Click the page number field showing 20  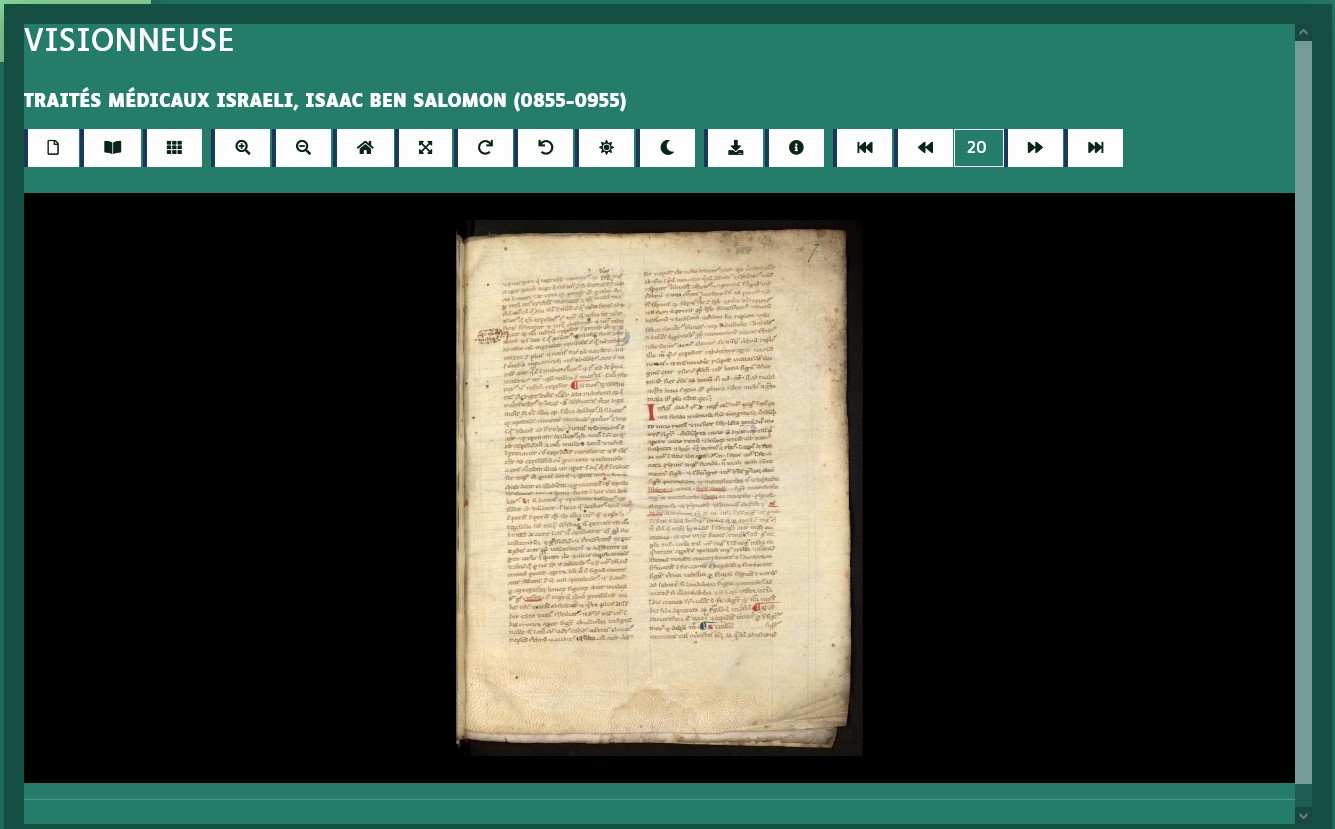pyautogui.click(x=978, y=148)
